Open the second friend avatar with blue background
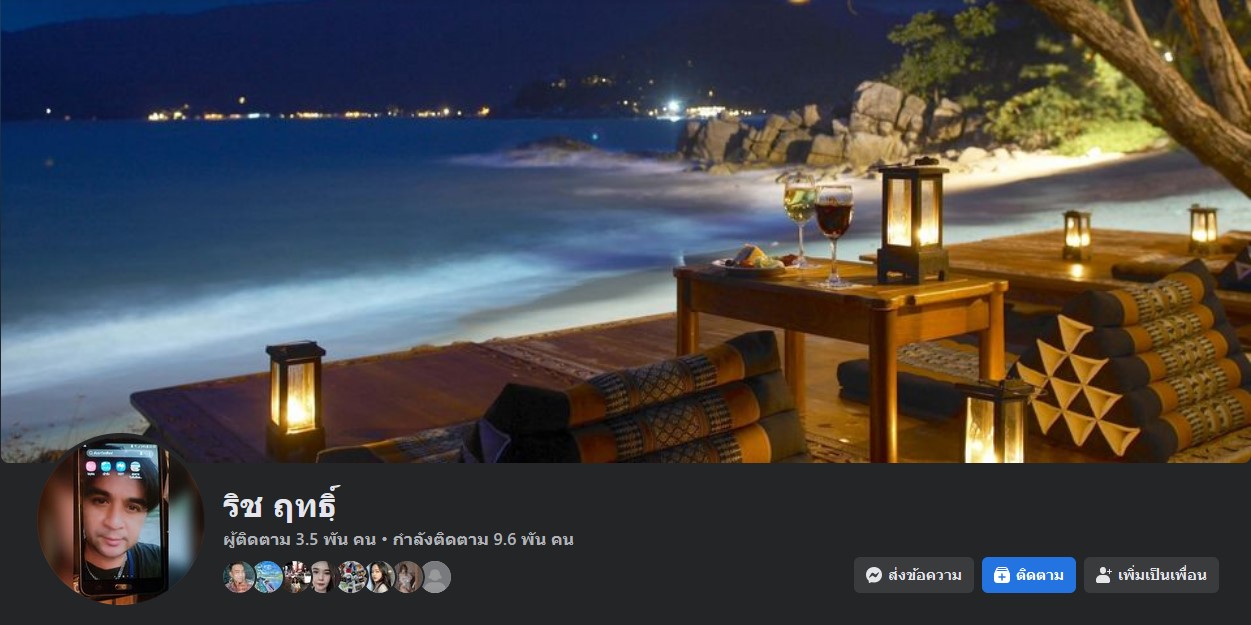 tap(267, 577)
